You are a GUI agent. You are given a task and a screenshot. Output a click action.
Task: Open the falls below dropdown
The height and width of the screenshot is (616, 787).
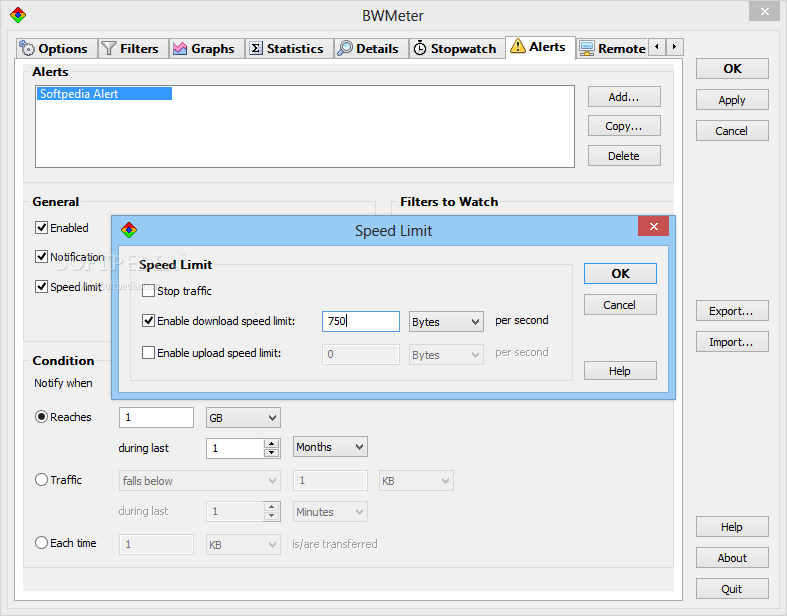(x=199, y=480)
